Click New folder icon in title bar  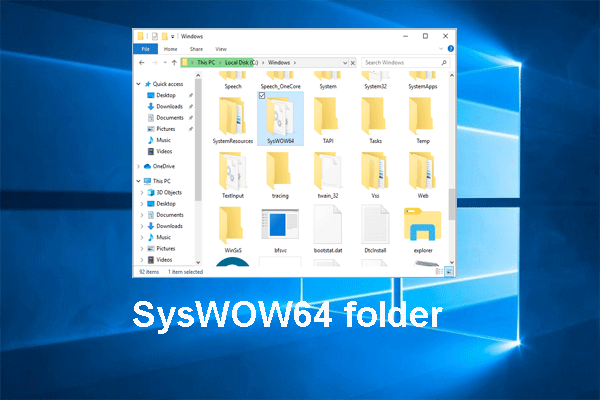(x=165, y=36)
